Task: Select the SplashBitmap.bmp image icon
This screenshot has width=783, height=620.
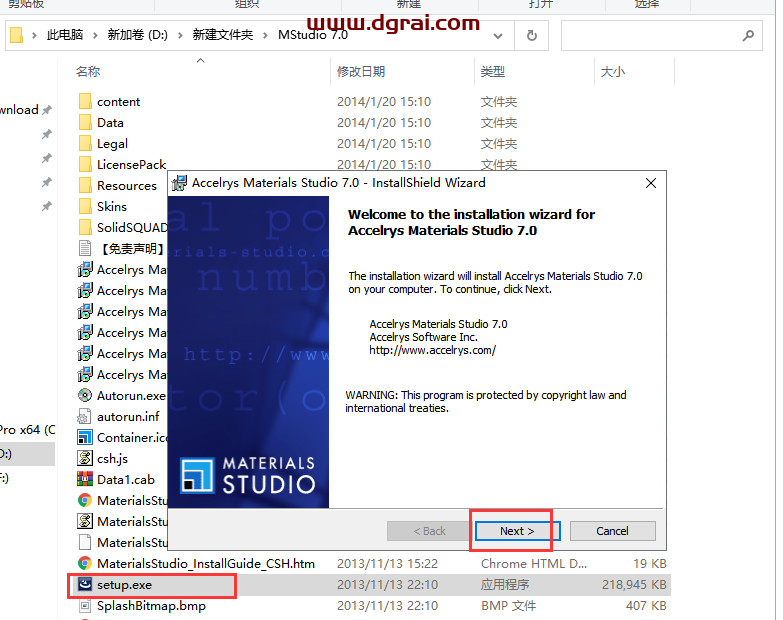Action: coord(85,606)
